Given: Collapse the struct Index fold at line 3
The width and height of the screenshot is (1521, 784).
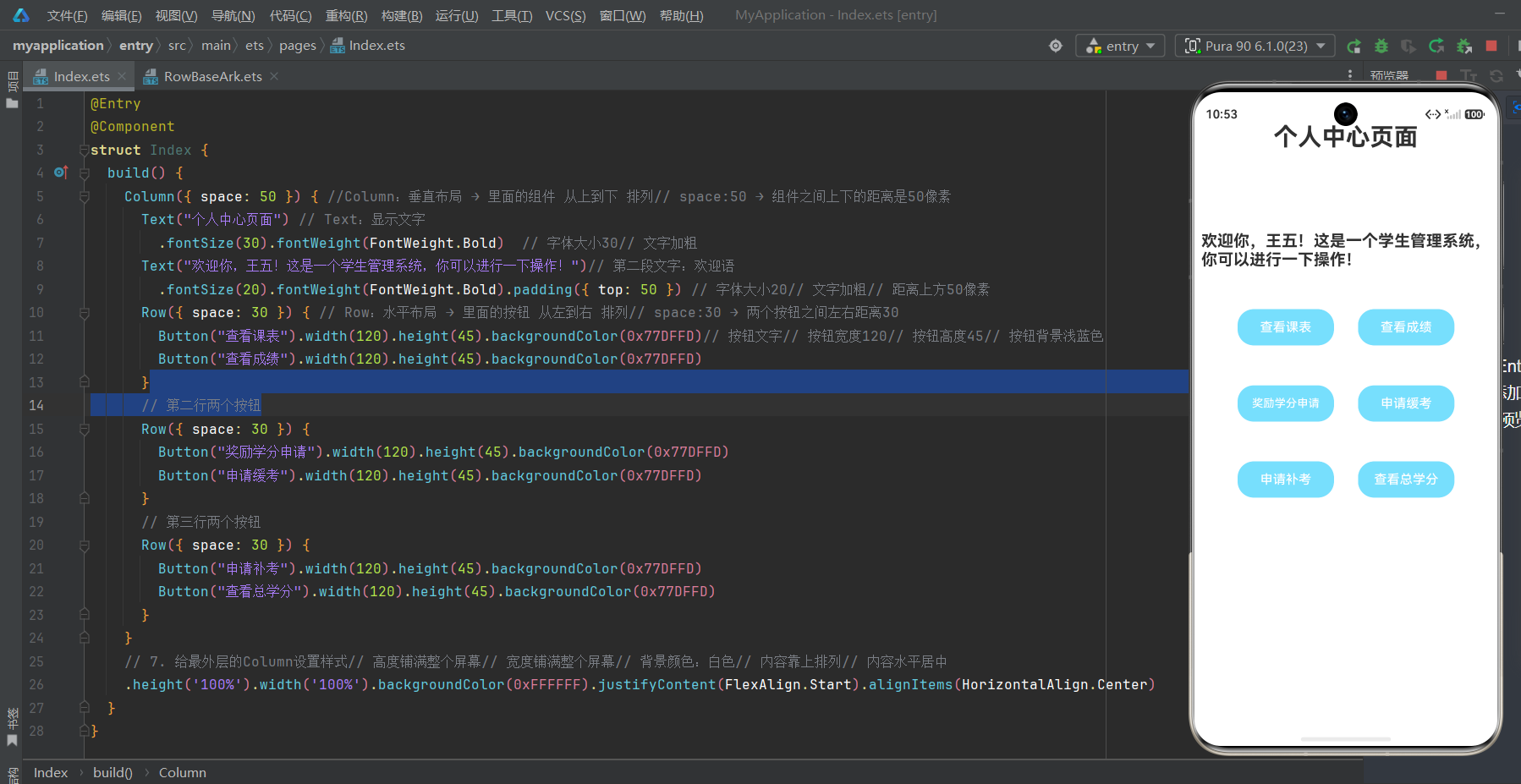Looking at the screenshot, I should click(x=84, y=150).
